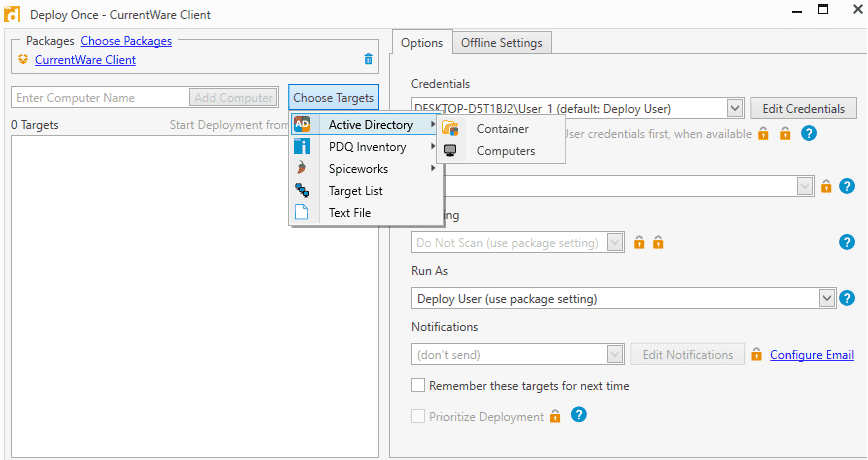This screenshot has height=460, width=868.
Task: Click the Choose Targets button
Action: (333, 97)
